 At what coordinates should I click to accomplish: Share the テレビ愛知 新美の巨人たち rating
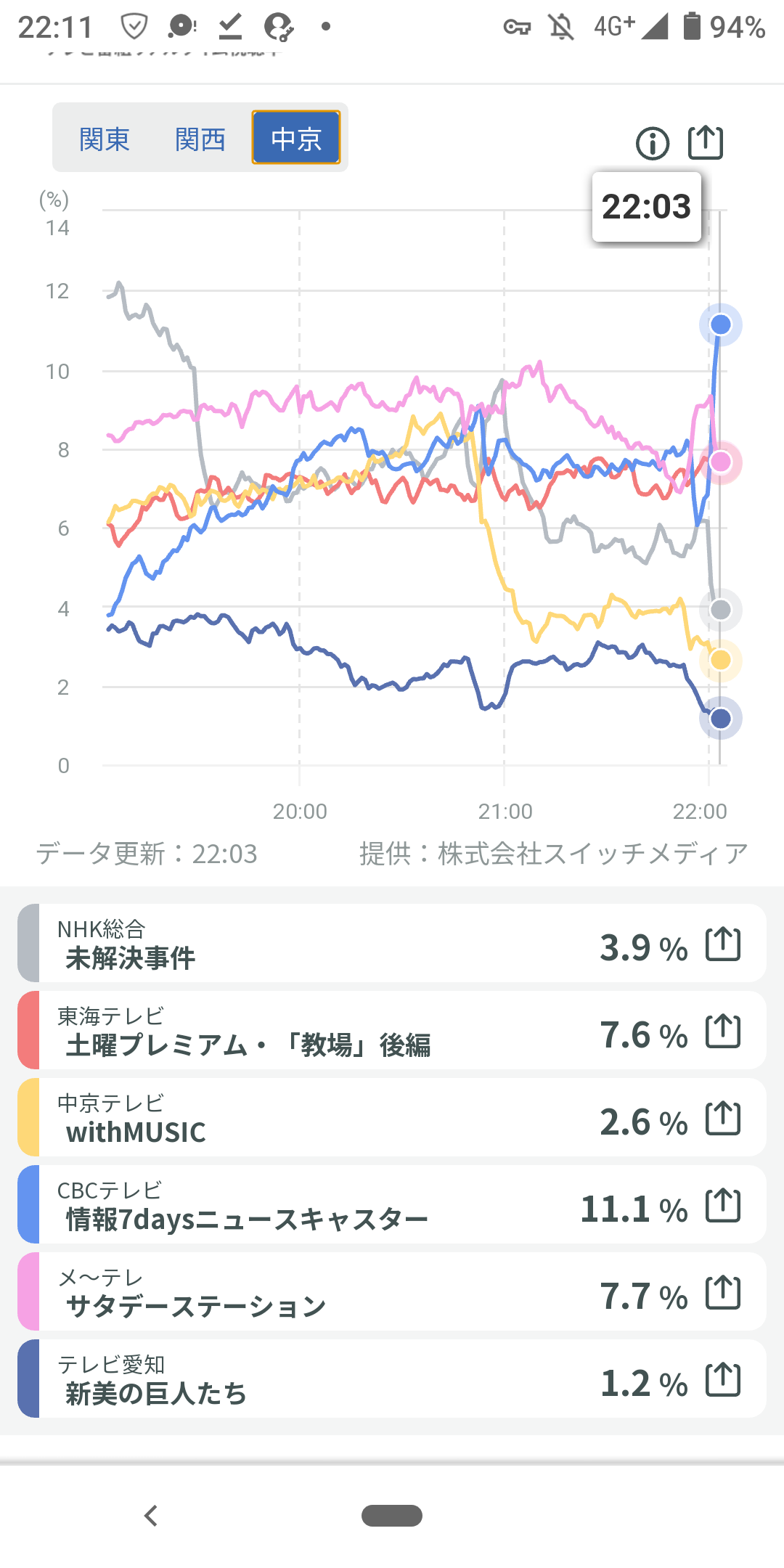point(723,1380)
